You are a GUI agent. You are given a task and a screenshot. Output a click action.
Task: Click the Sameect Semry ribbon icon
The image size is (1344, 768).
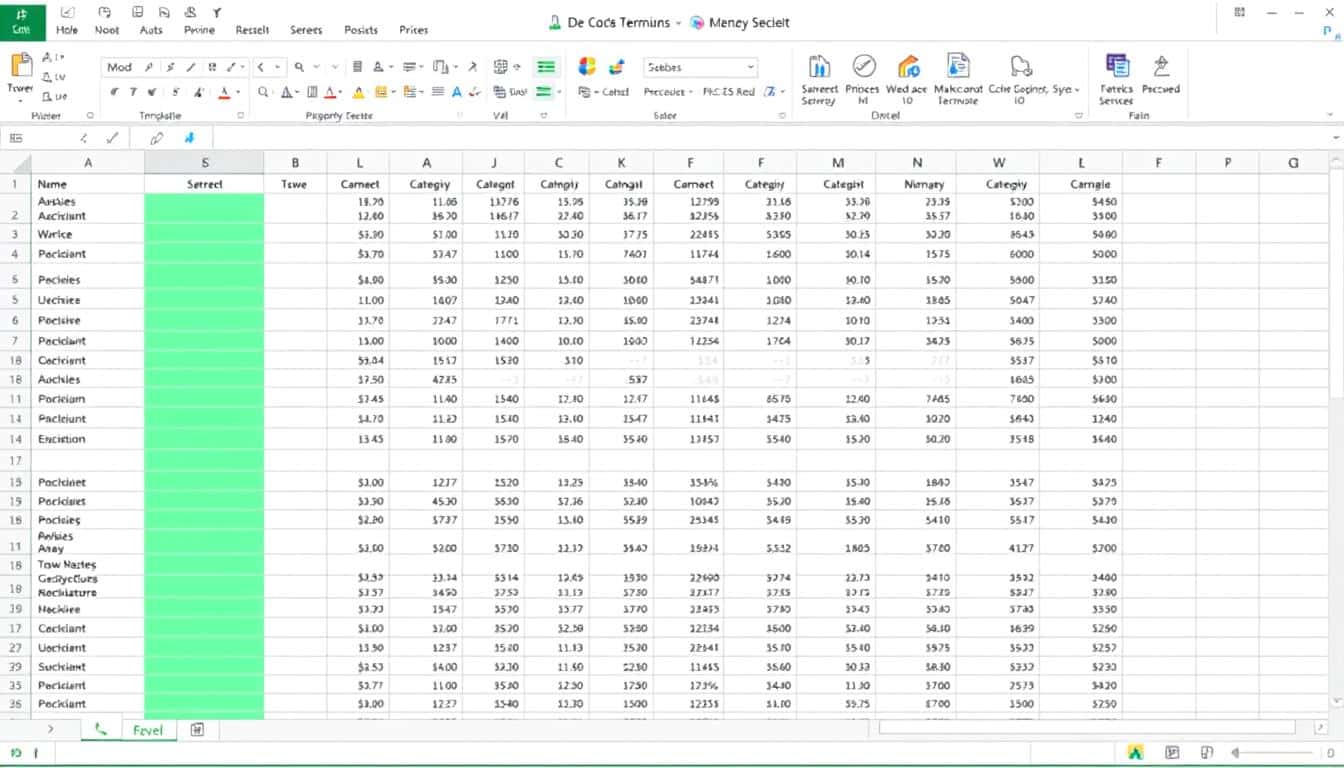[819, 80]
